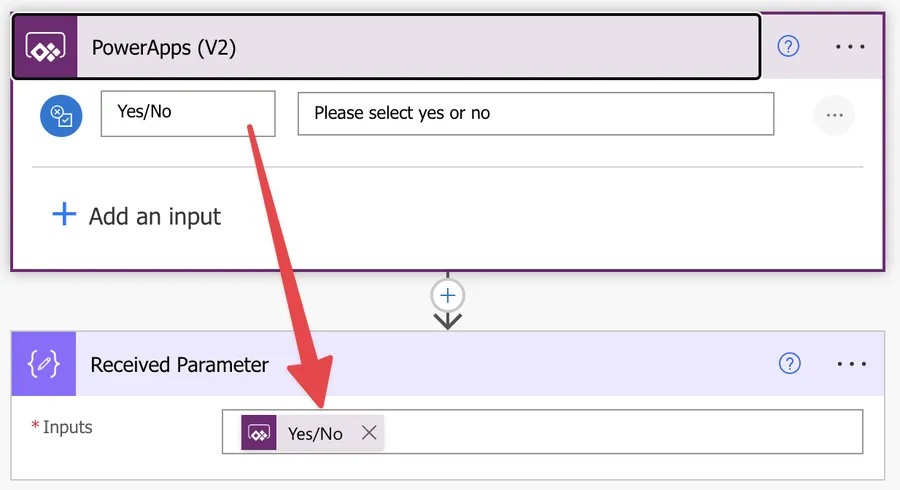Click the Add an input link

point(154,216)
